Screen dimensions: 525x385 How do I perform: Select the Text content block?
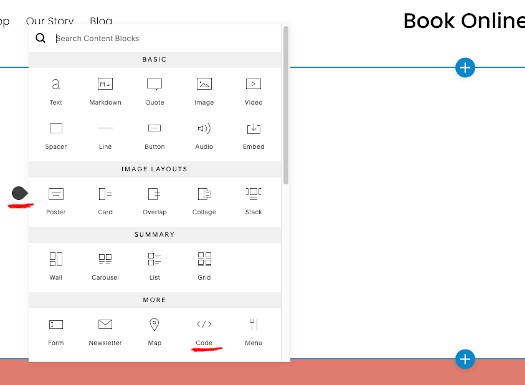click(x=56, y=91)
